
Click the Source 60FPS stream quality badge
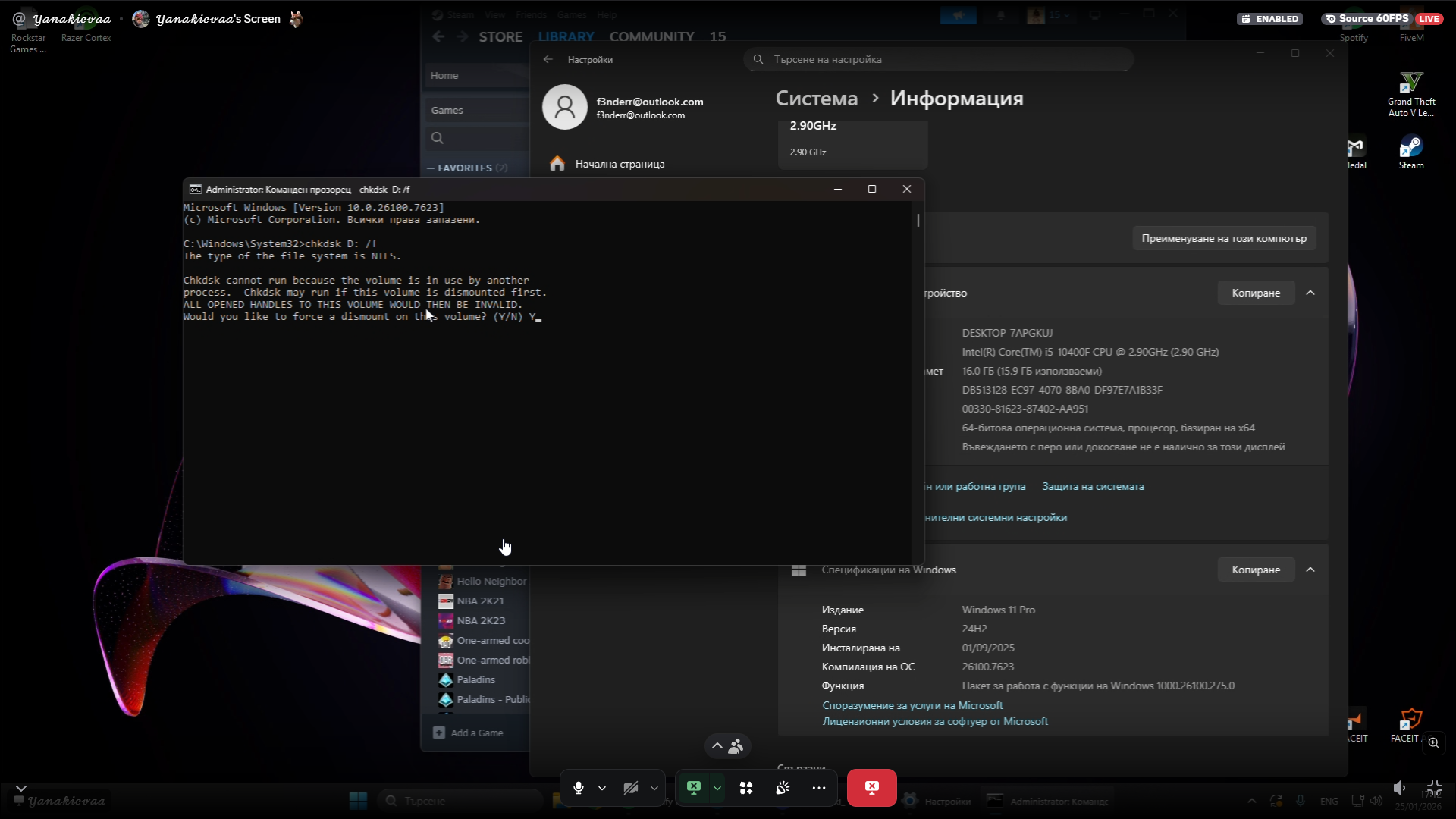click(1367, 19)
